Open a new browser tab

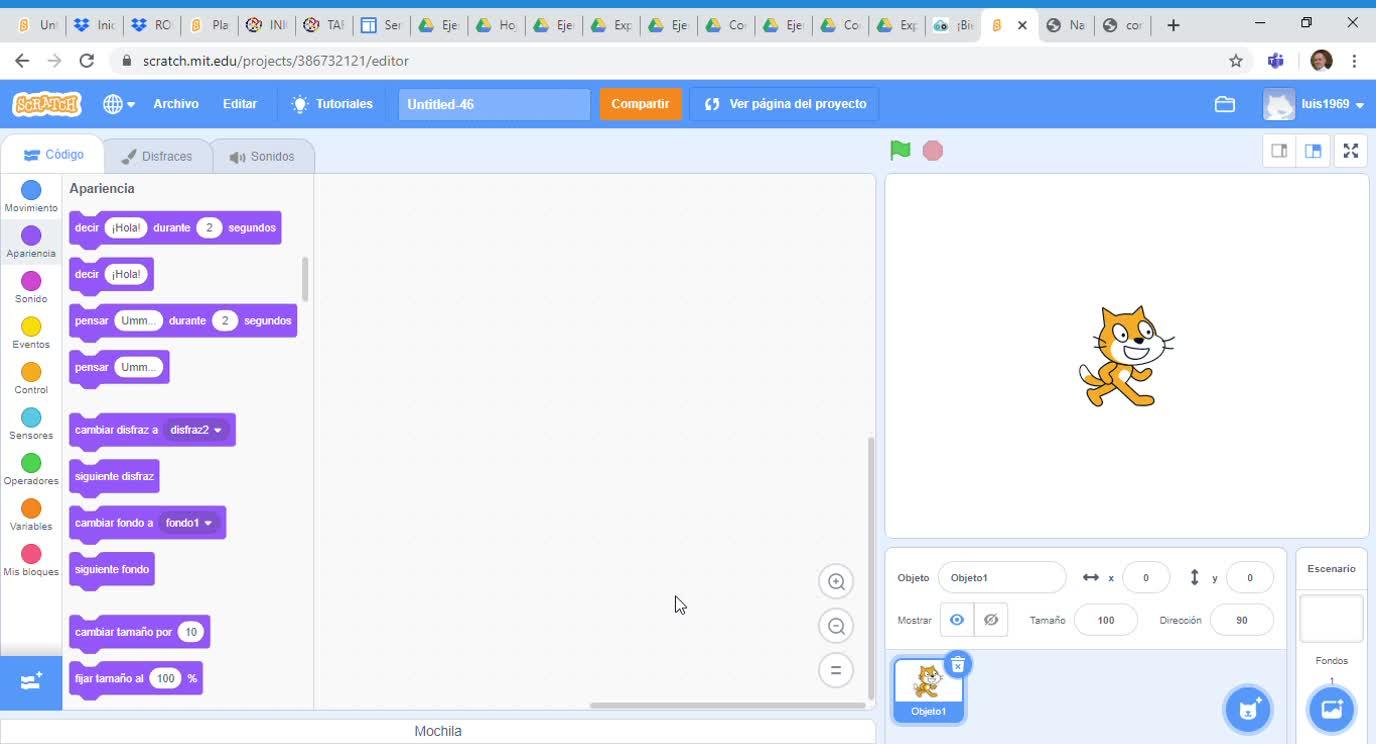[x=1173, y=25]
